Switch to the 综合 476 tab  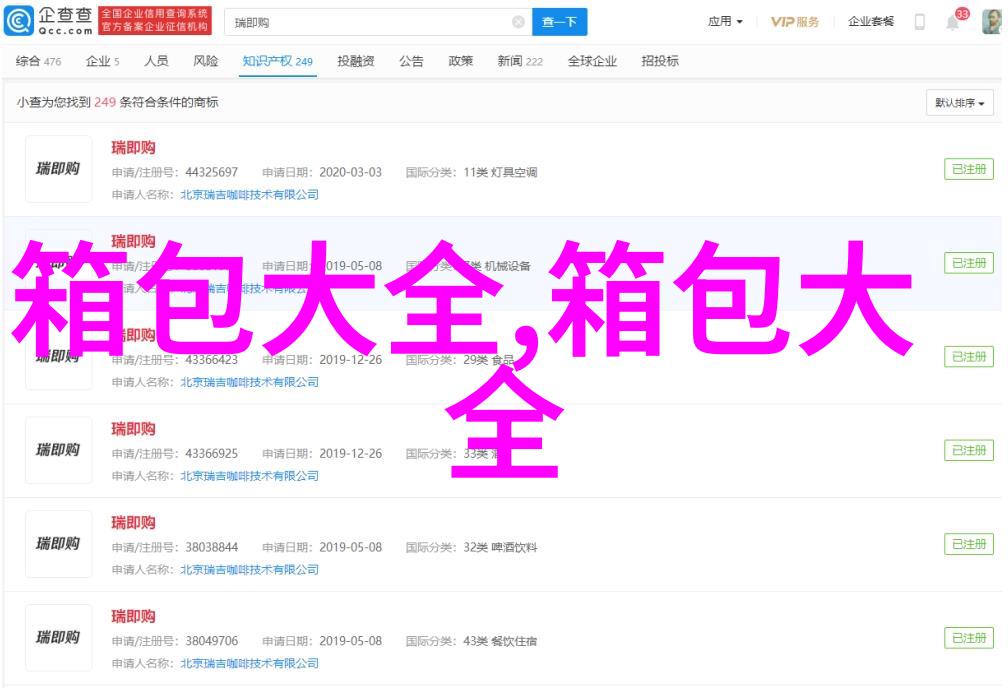coord(38,61)
